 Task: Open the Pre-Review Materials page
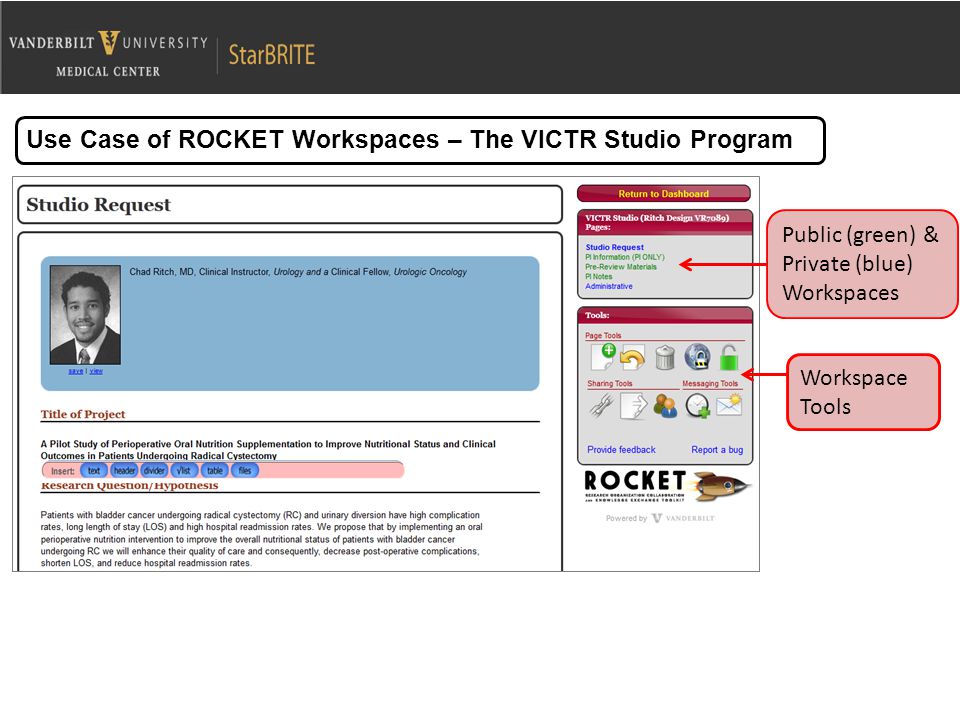(621, 267)
